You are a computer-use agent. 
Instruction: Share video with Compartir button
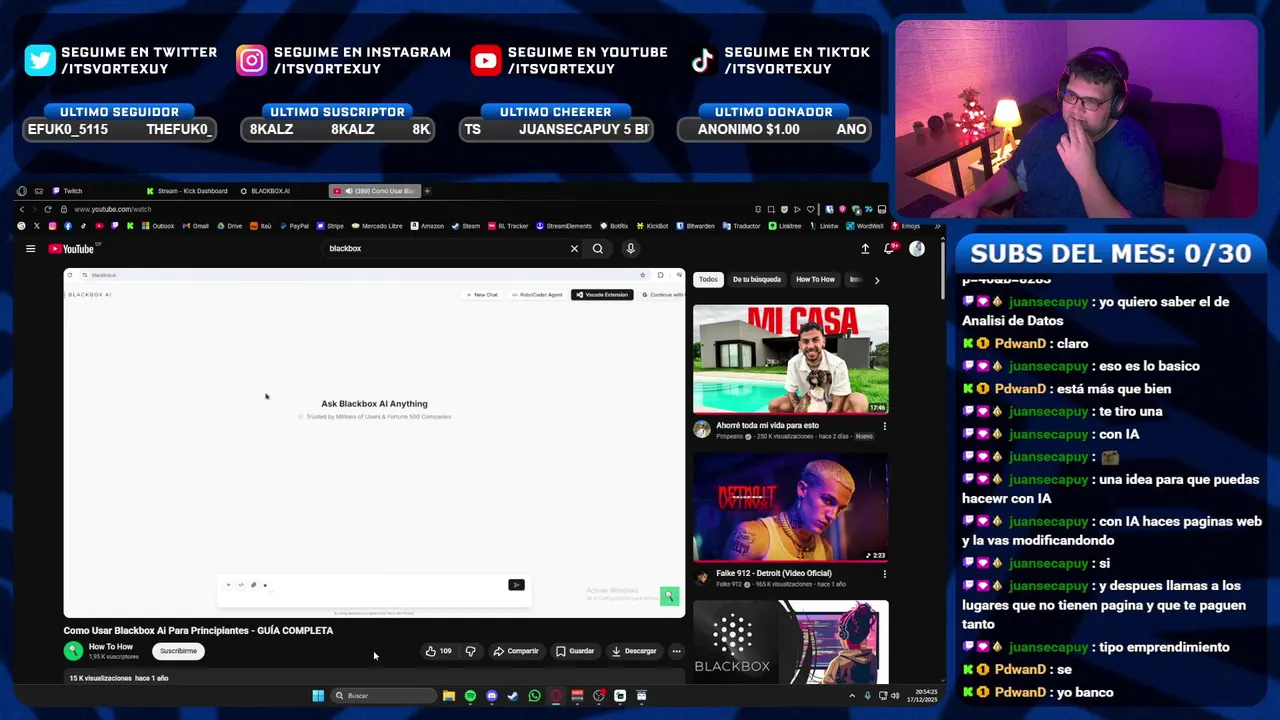516,651
